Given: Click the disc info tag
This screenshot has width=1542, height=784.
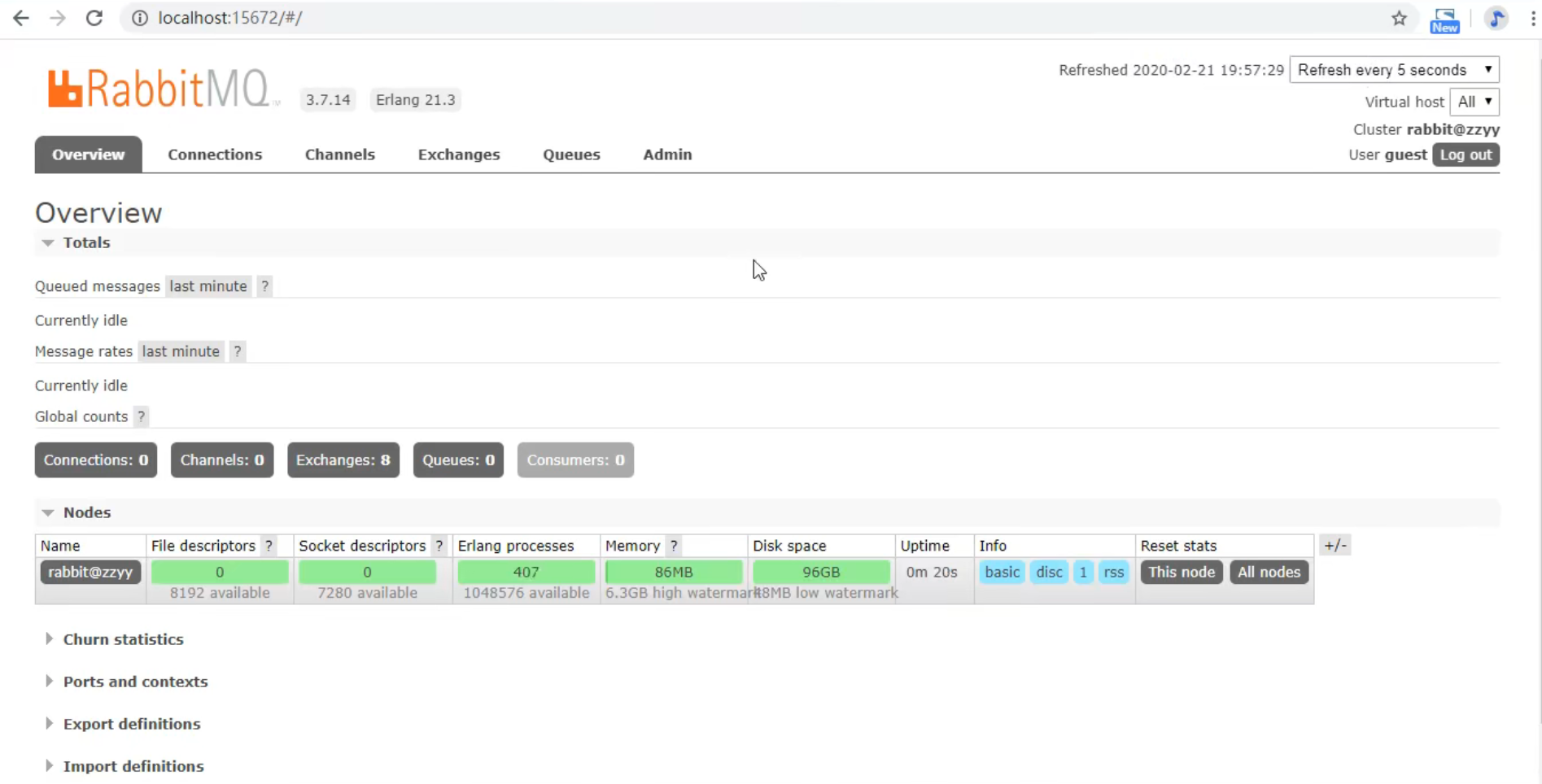Looking at the screenshot, I should click(x=1049, y=572).
